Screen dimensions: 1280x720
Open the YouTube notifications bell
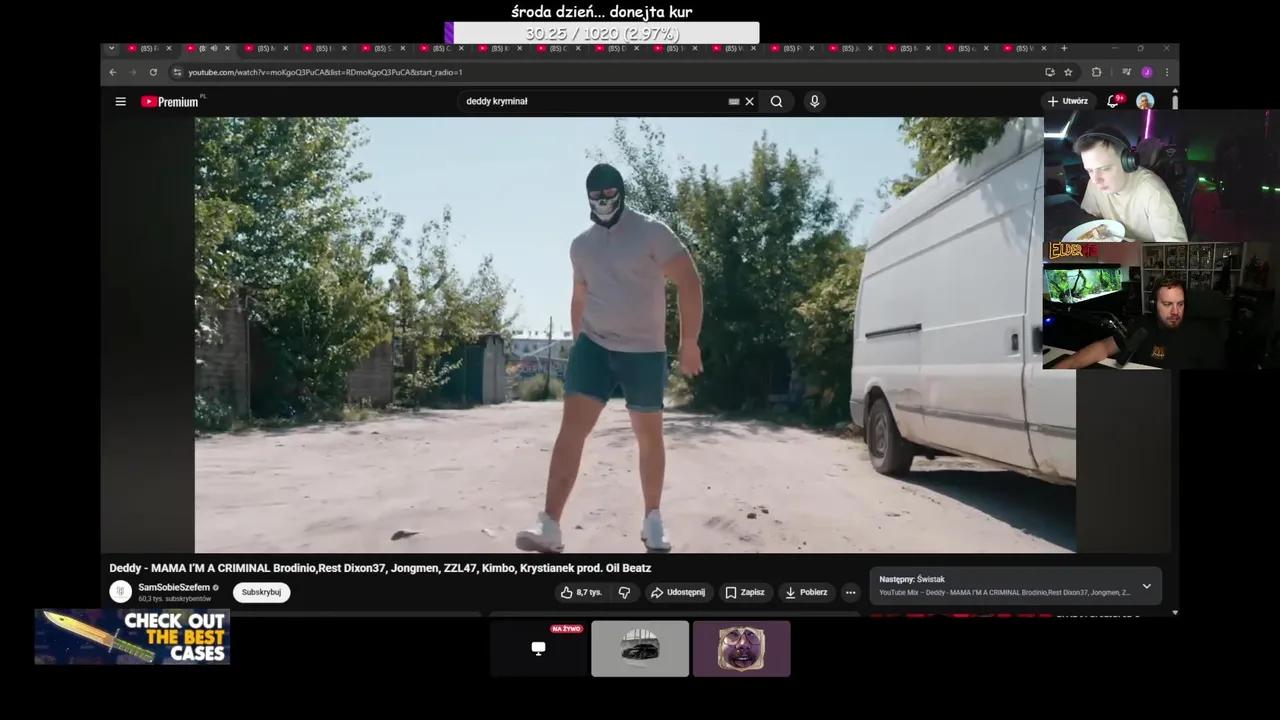click(x=1113, y=101)
